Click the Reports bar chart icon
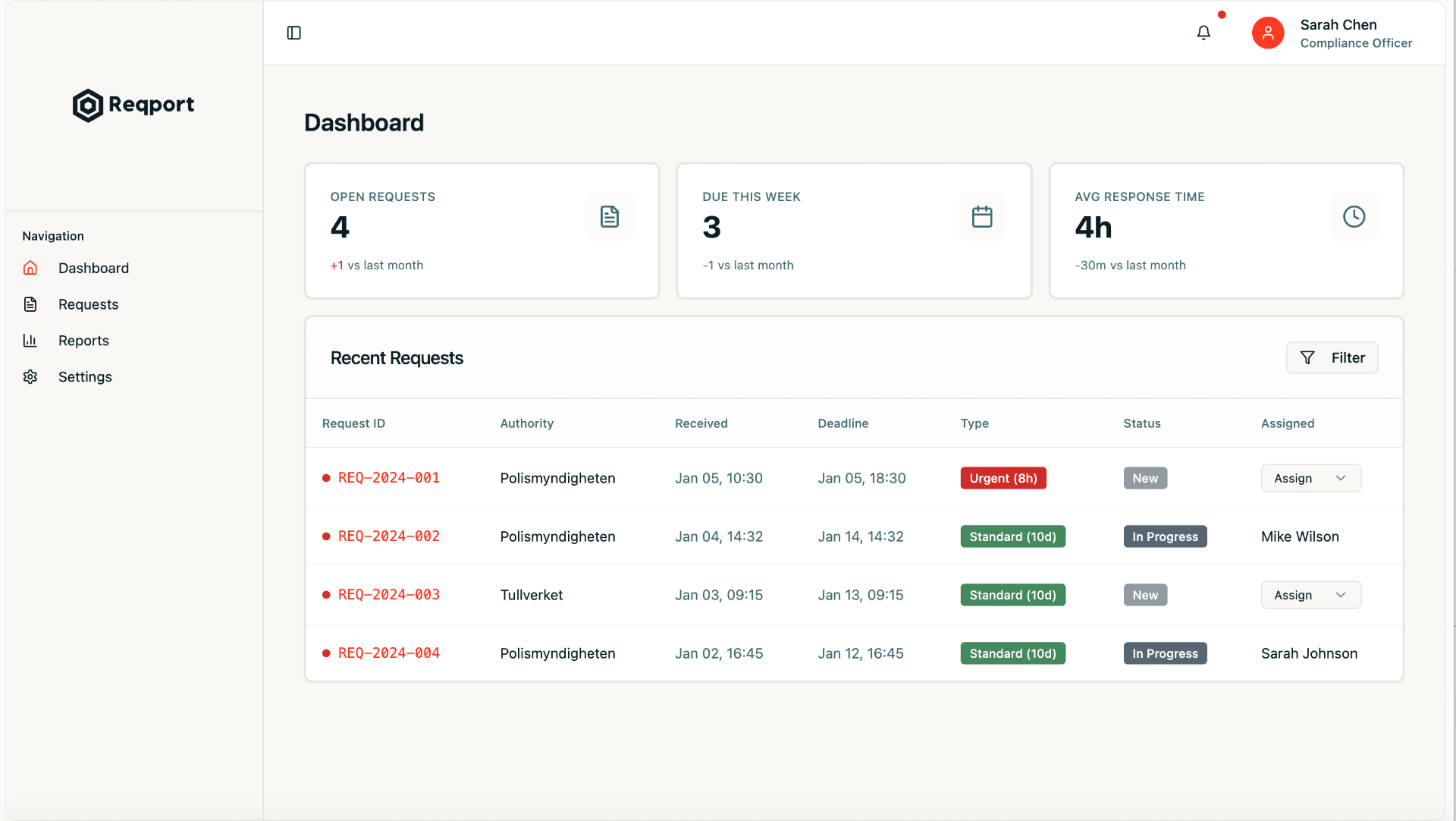The width and height of the screenshot is (1456, 821). 30,341
